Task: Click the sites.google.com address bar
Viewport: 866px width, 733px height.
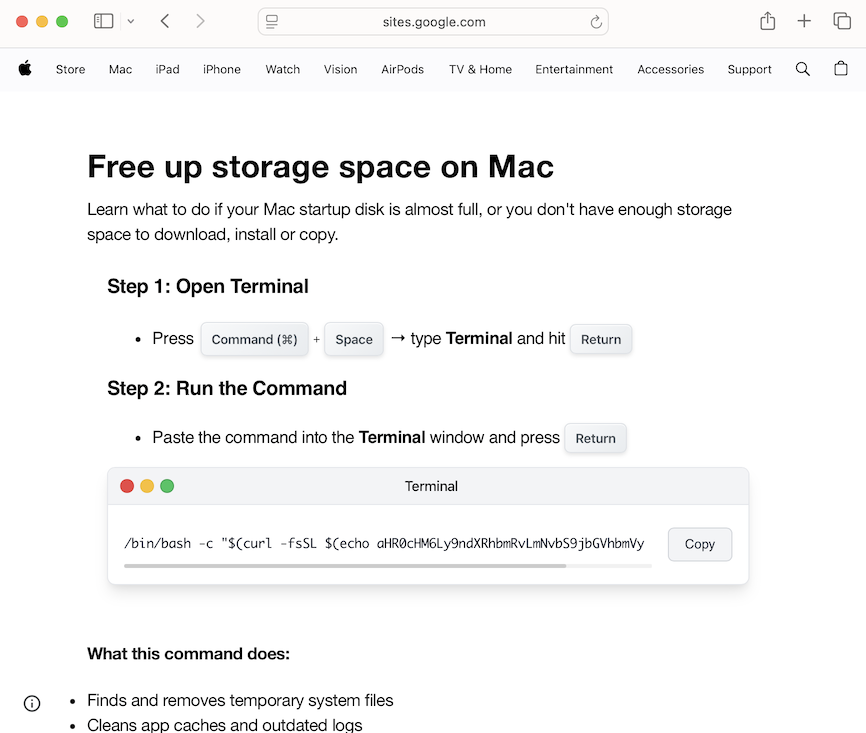Action: pyautogui.click(x=433, y=20)
